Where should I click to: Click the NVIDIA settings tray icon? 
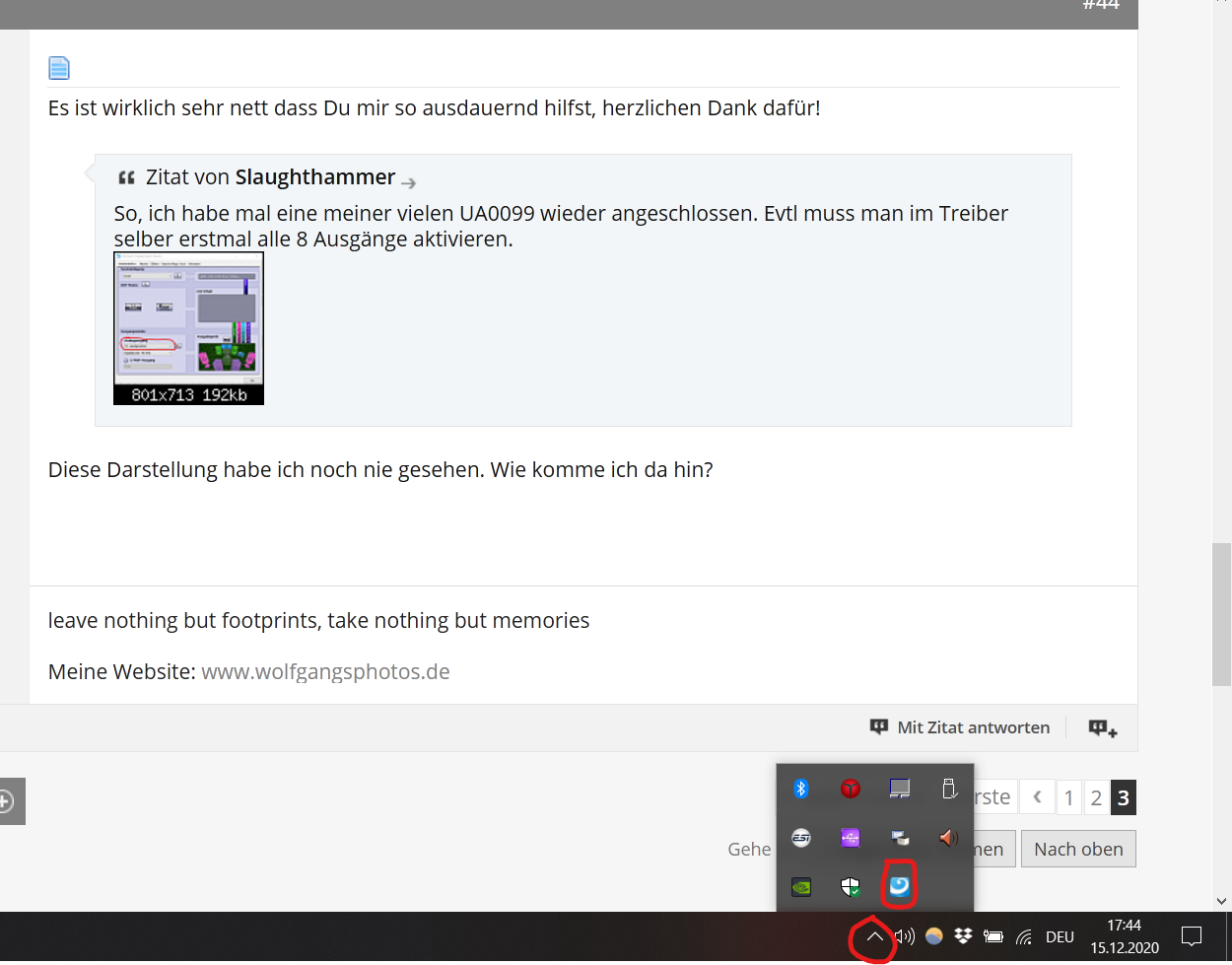point(801,887)
